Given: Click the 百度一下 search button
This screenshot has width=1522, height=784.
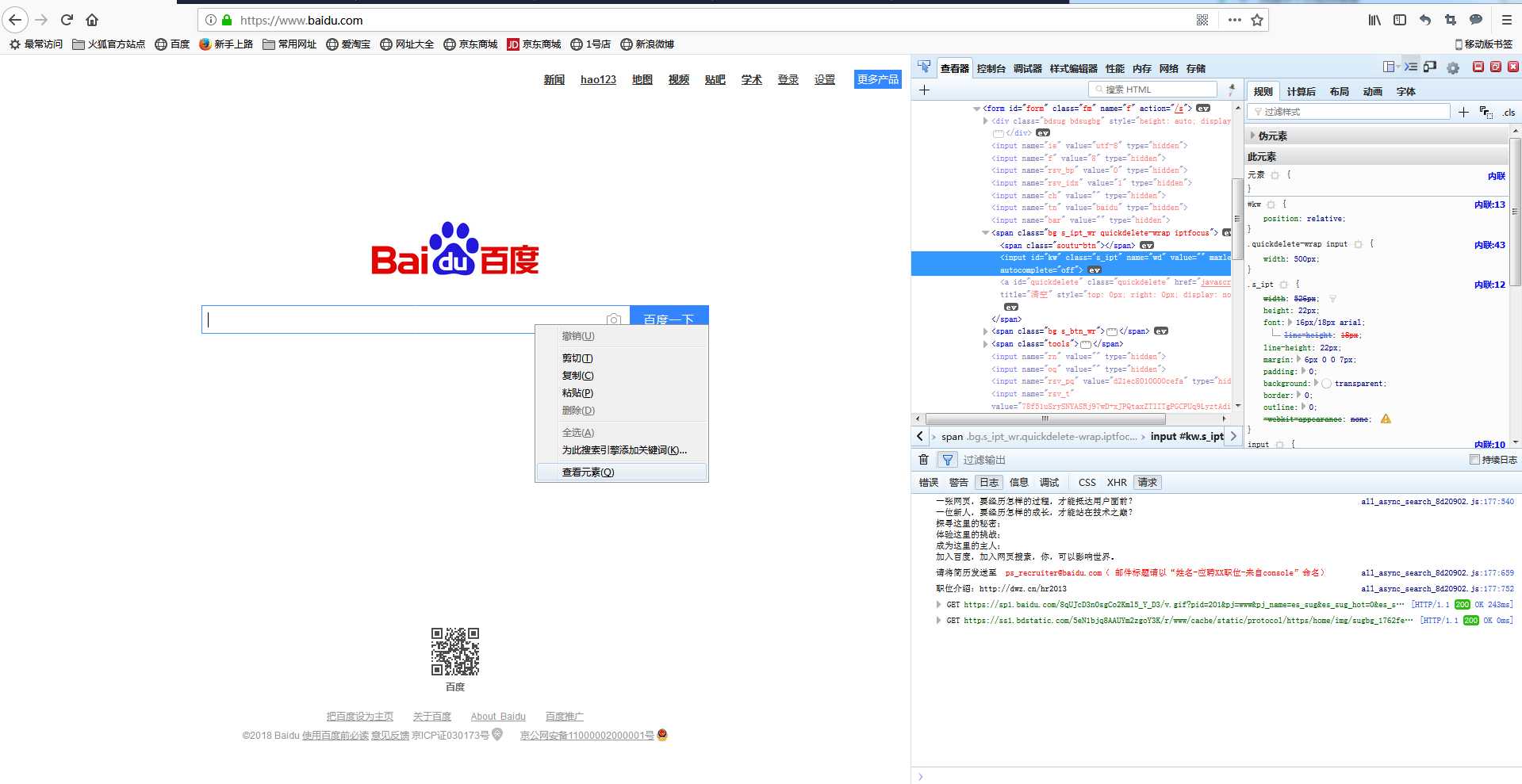Looking at the screenshot, I should point(669,319).
